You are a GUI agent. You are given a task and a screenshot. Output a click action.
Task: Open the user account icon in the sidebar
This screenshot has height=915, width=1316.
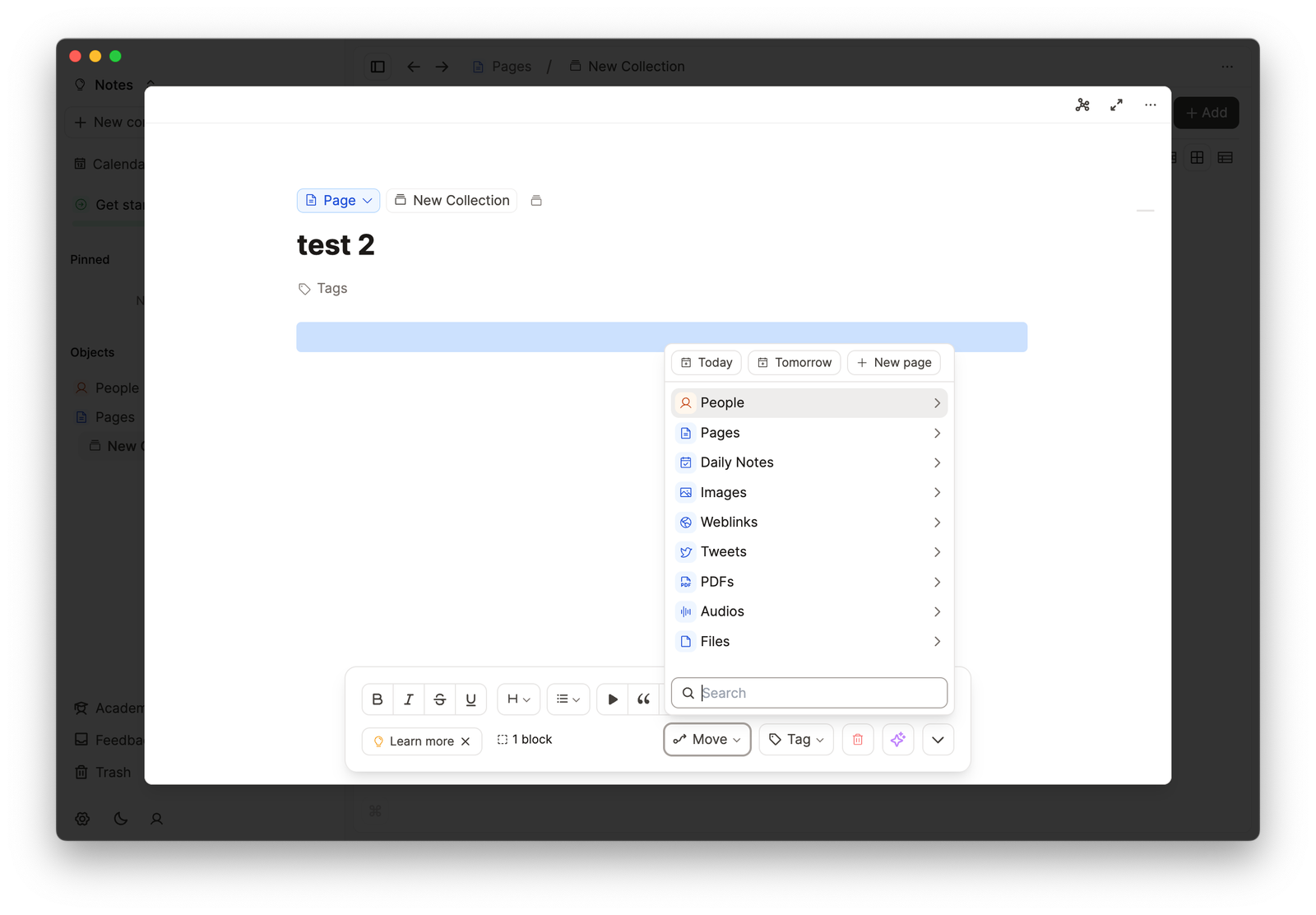tap(156, 819)
